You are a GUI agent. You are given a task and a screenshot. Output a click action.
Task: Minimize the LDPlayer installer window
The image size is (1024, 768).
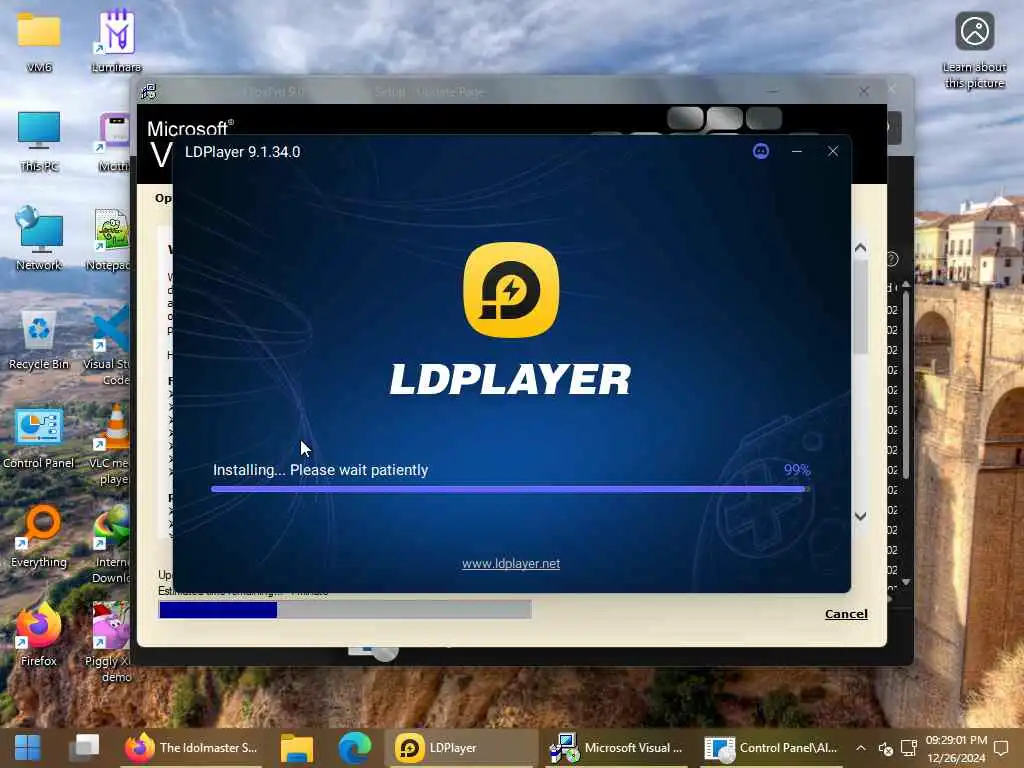click(x=797, y=152)
